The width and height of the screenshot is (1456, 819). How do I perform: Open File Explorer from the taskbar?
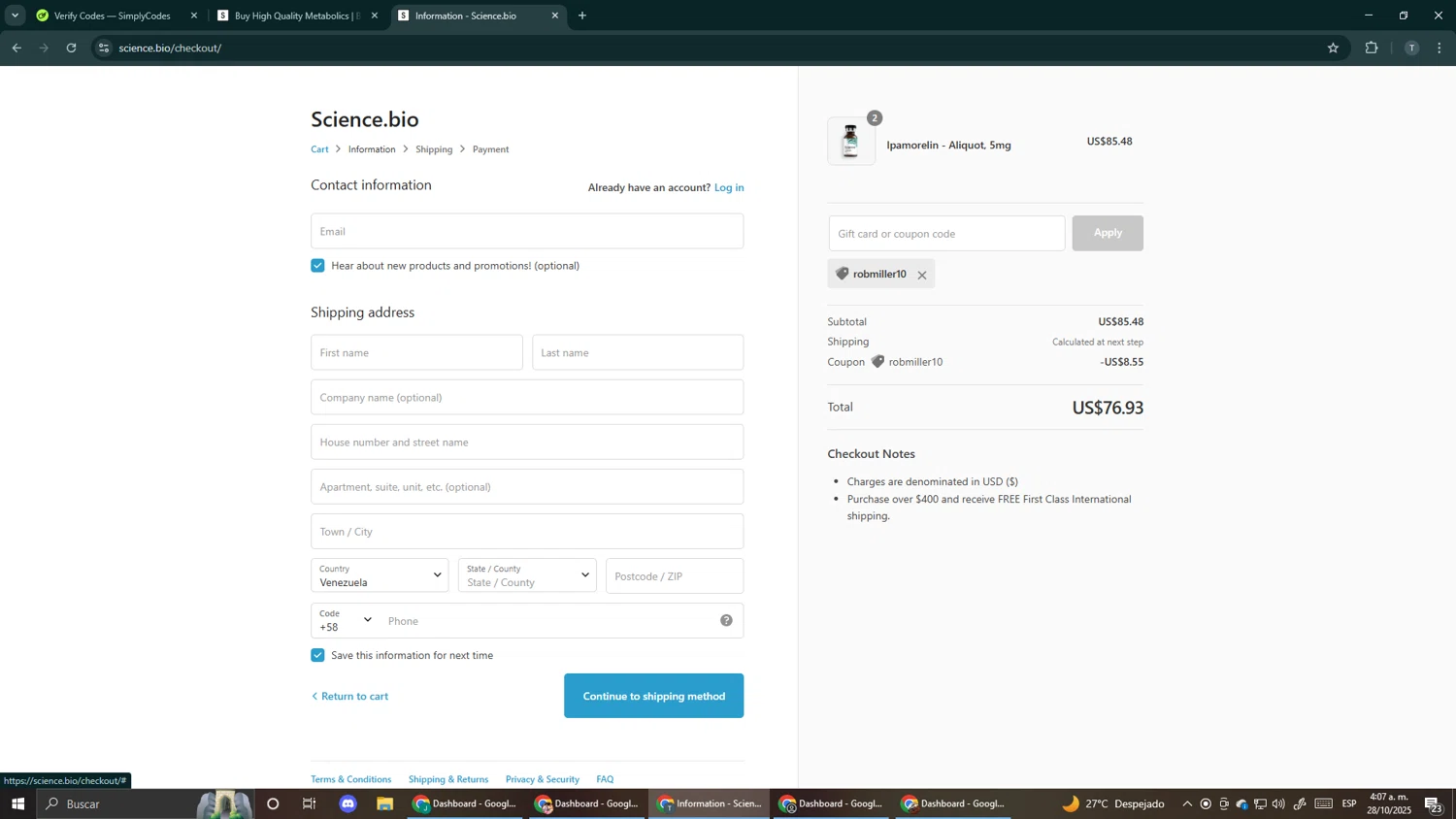coord(385,803)
